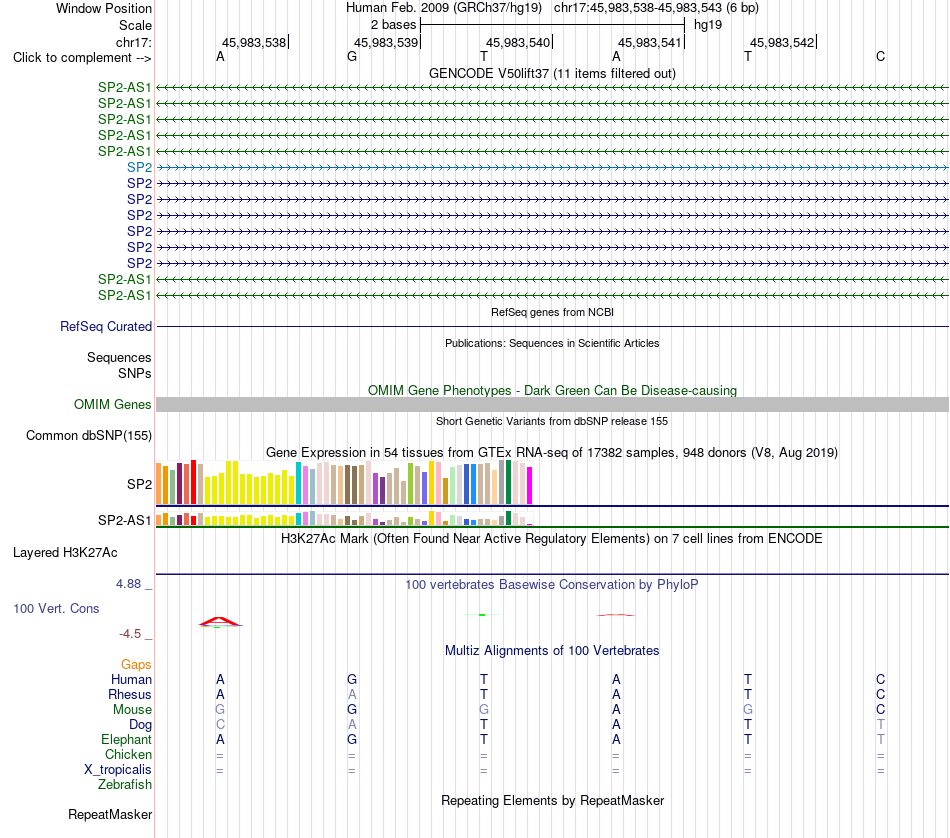Open the 'RefSeq Curated' track label
This screenshot has height=838, width=950.
click(x=106, y=327)
